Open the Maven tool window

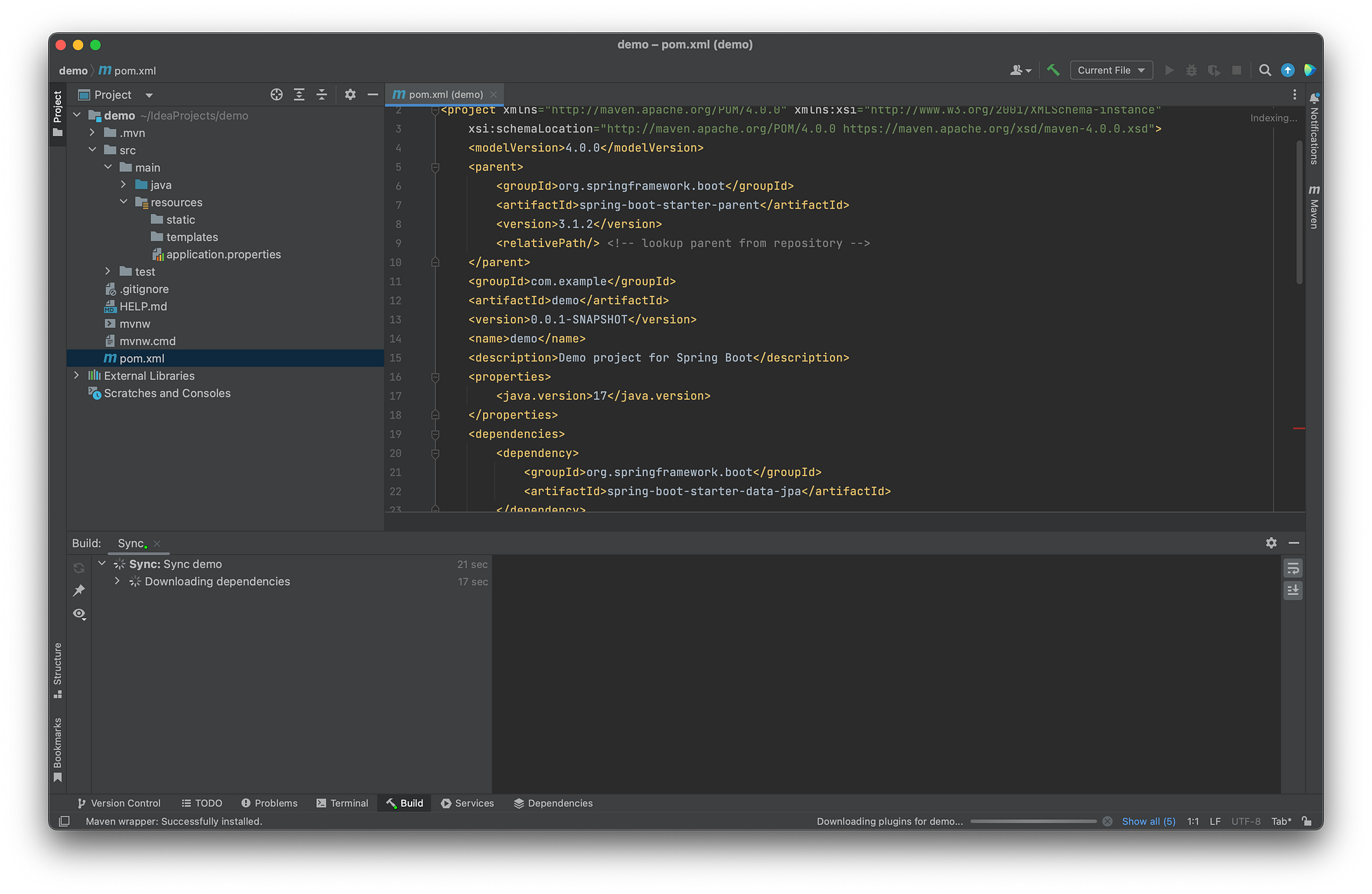pos(1314,207)
